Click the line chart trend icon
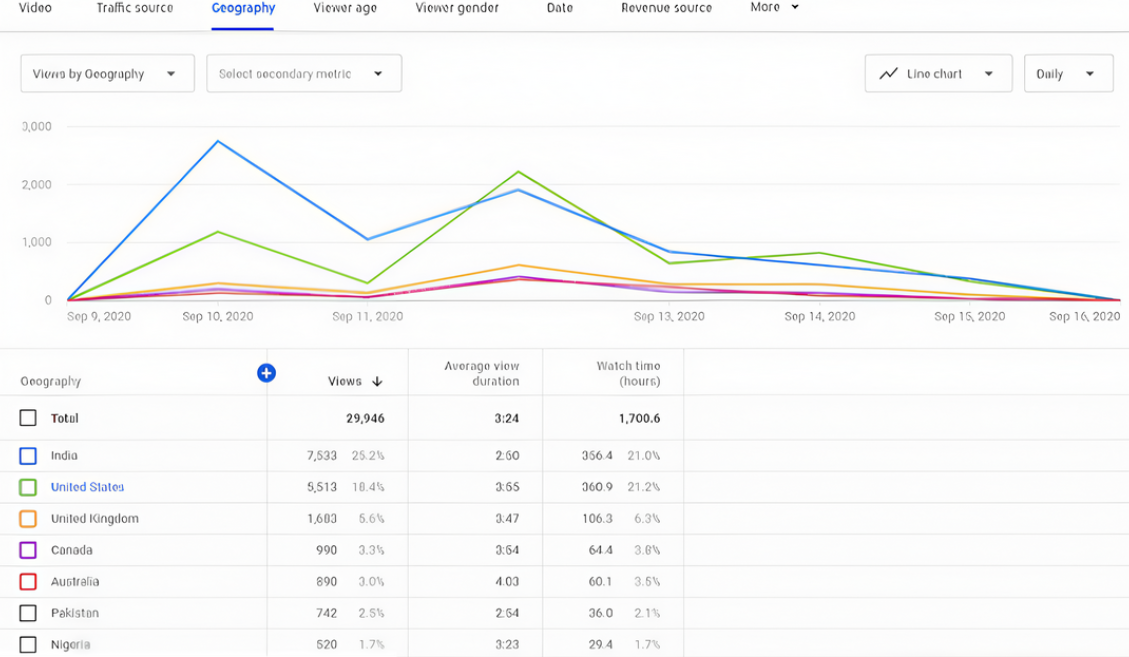 tap(888, 74)
